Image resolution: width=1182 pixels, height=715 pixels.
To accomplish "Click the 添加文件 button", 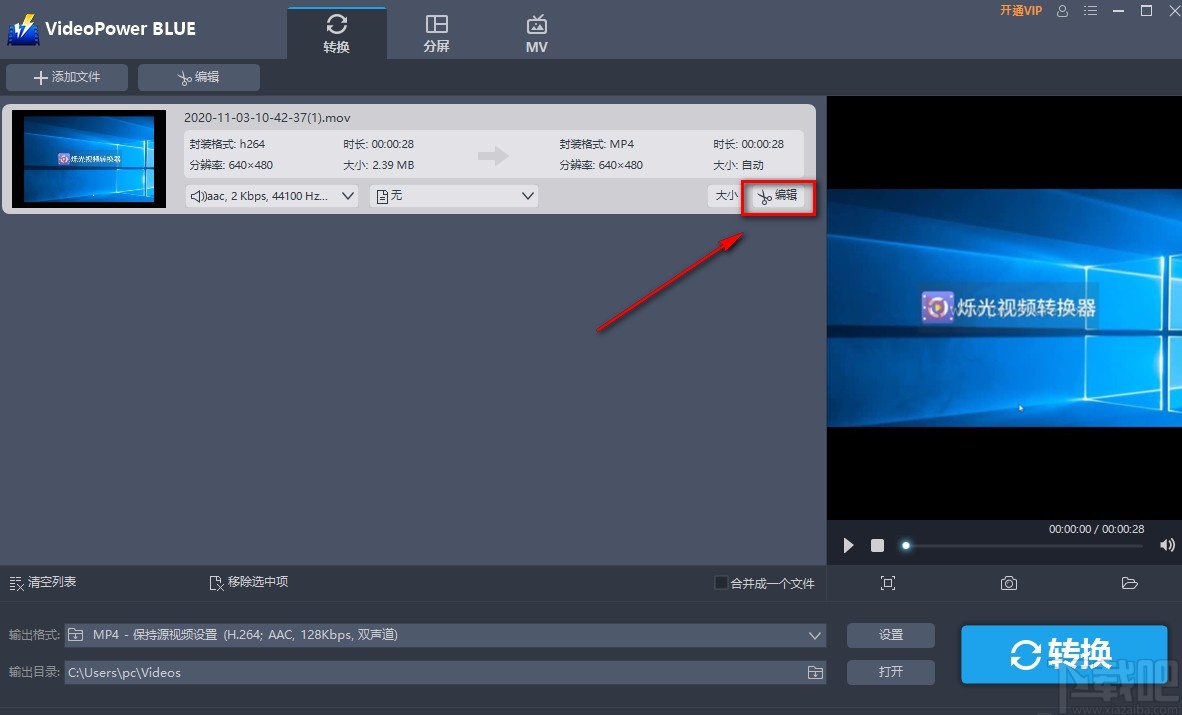I will pos(66,77).
